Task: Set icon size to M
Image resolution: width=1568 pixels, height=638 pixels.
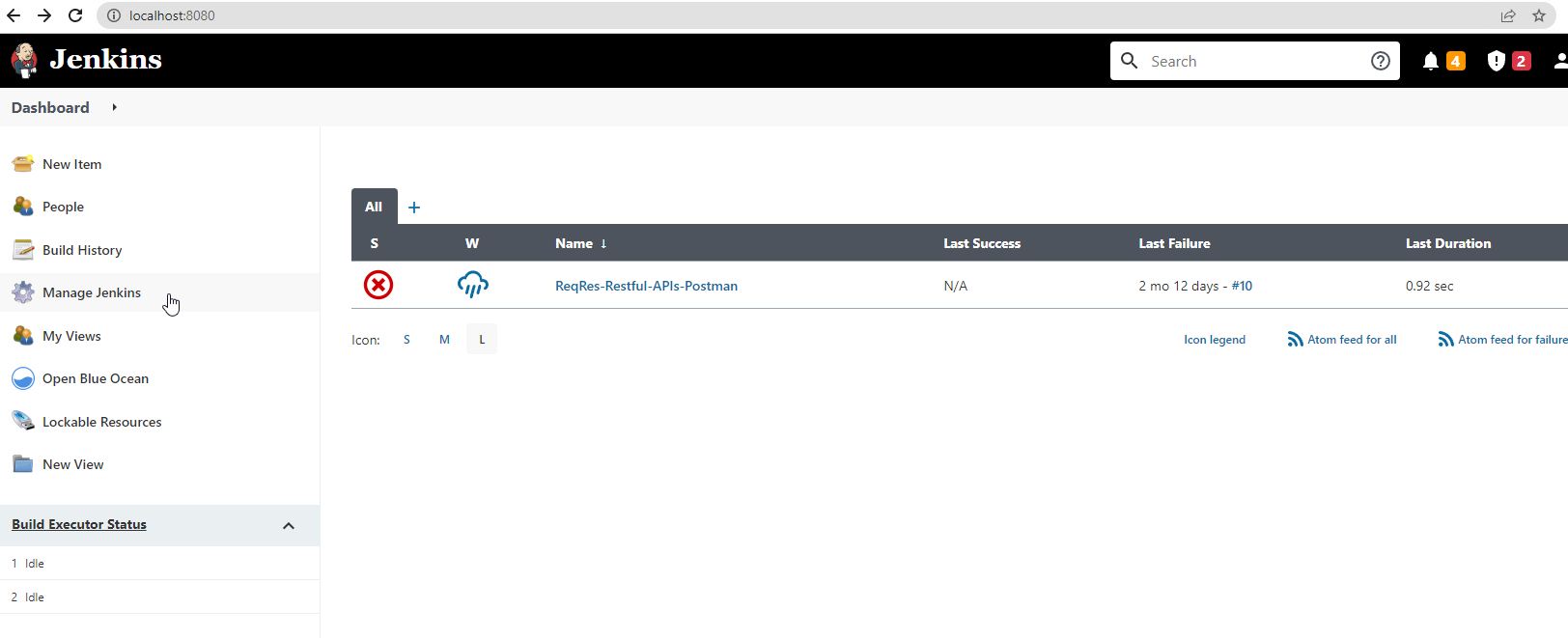Action: click(444, 339)
